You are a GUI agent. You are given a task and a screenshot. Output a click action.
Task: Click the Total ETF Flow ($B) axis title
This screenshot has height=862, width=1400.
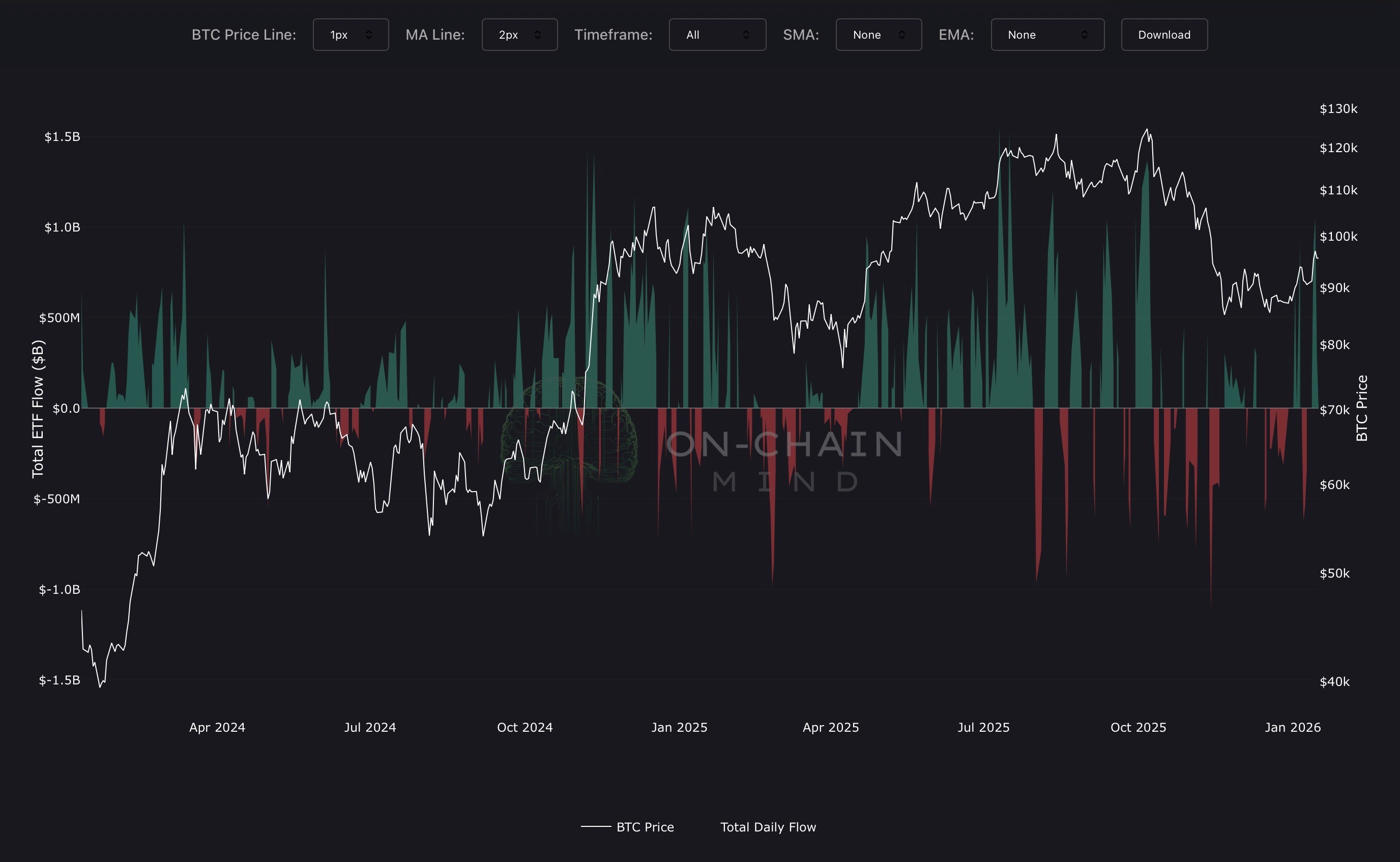point(38,408)
